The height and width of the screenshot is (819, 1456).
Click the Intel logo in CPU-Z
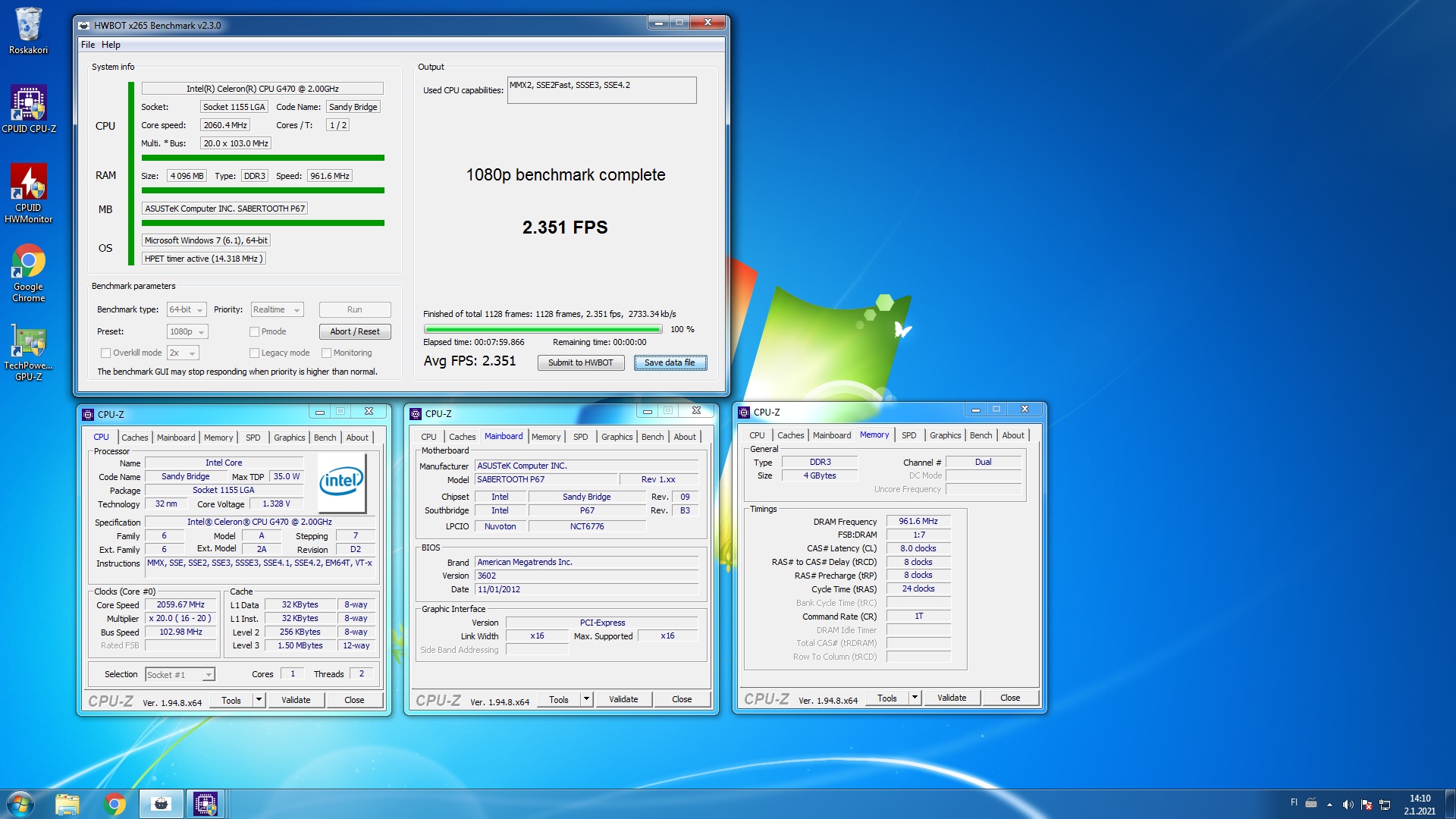(342, 483)
